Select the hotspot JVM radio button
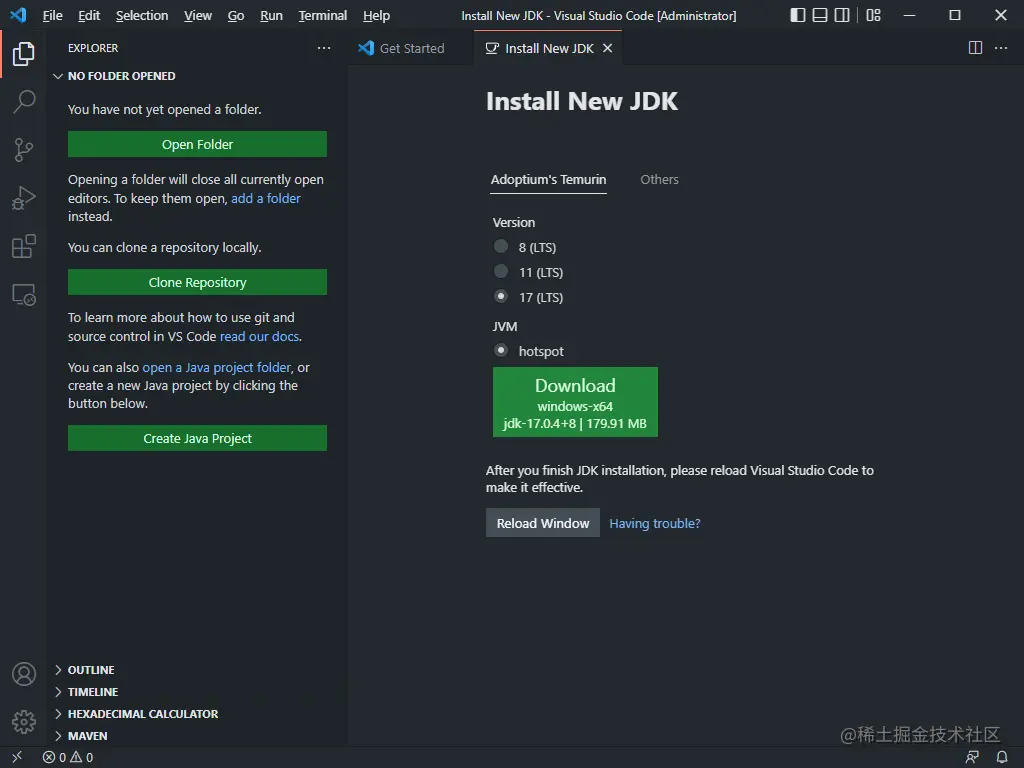The height and width of the screenshot is (768, 1024). 501,350
